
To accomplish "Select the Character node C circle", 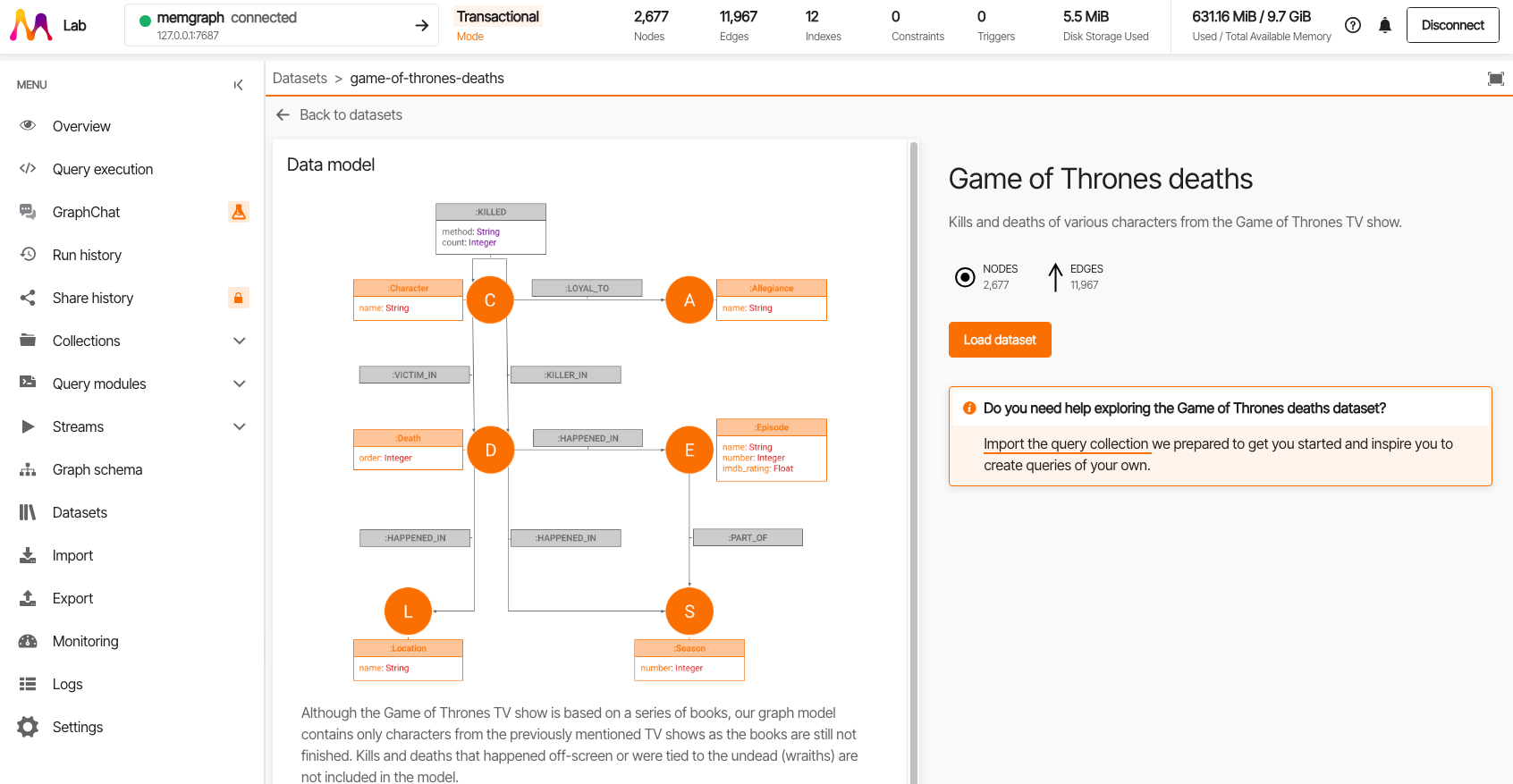I will coord(490,300).
